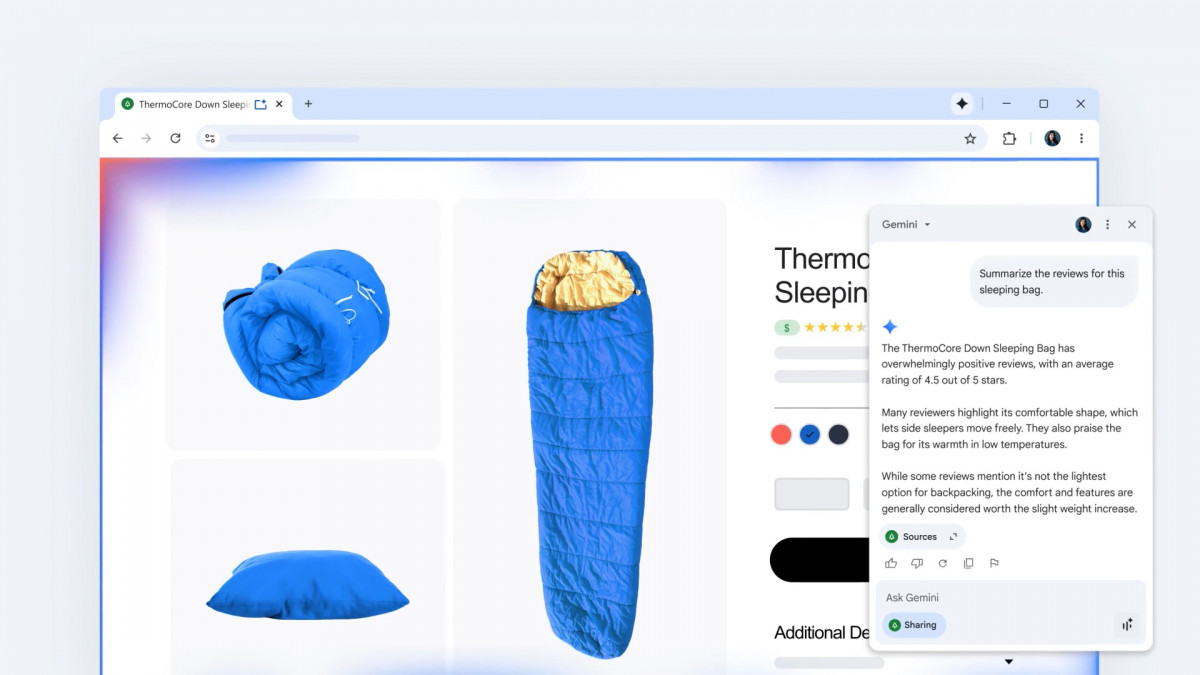Select the blue color option

click(x=810, y=434)
